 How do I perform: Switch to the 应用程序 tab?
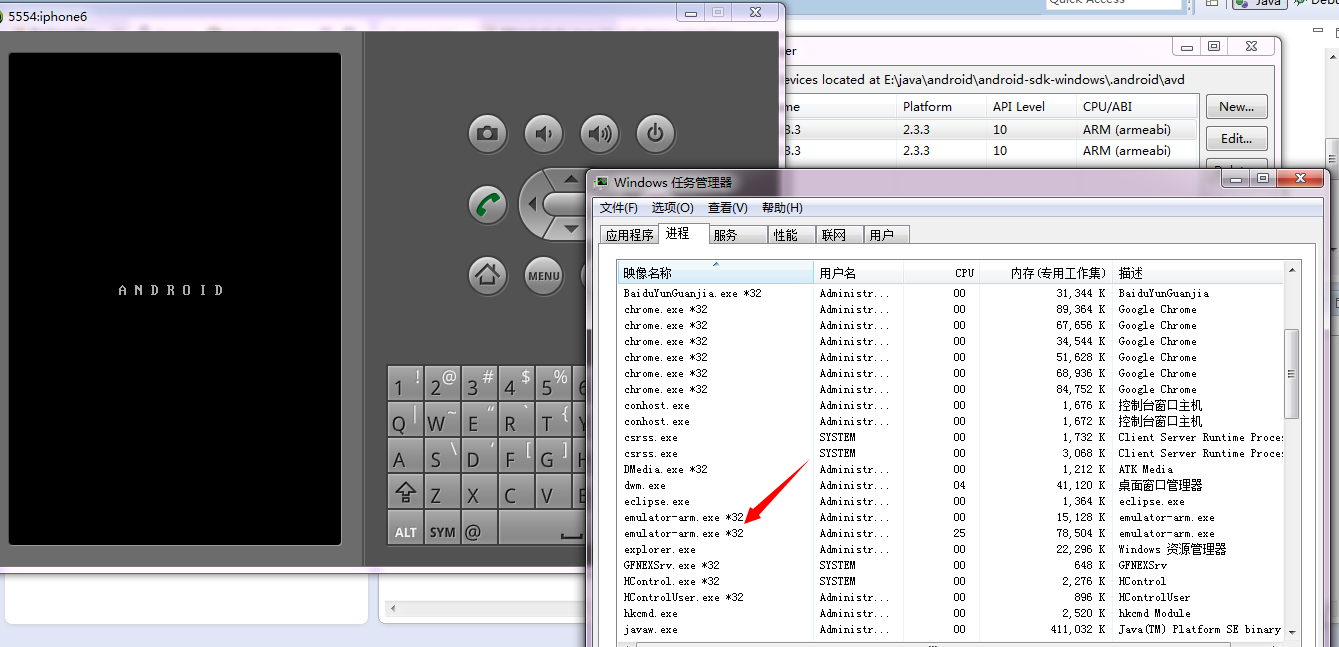(x=629, y=235)
